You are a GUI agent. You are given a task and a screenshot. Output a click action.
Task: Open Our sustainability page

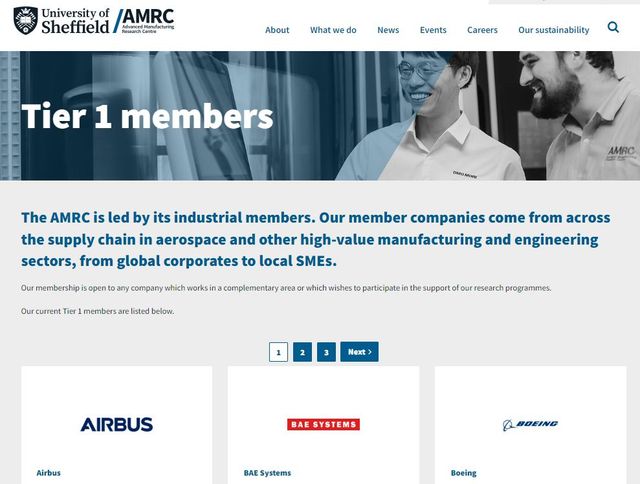click(x=554, y=30)
